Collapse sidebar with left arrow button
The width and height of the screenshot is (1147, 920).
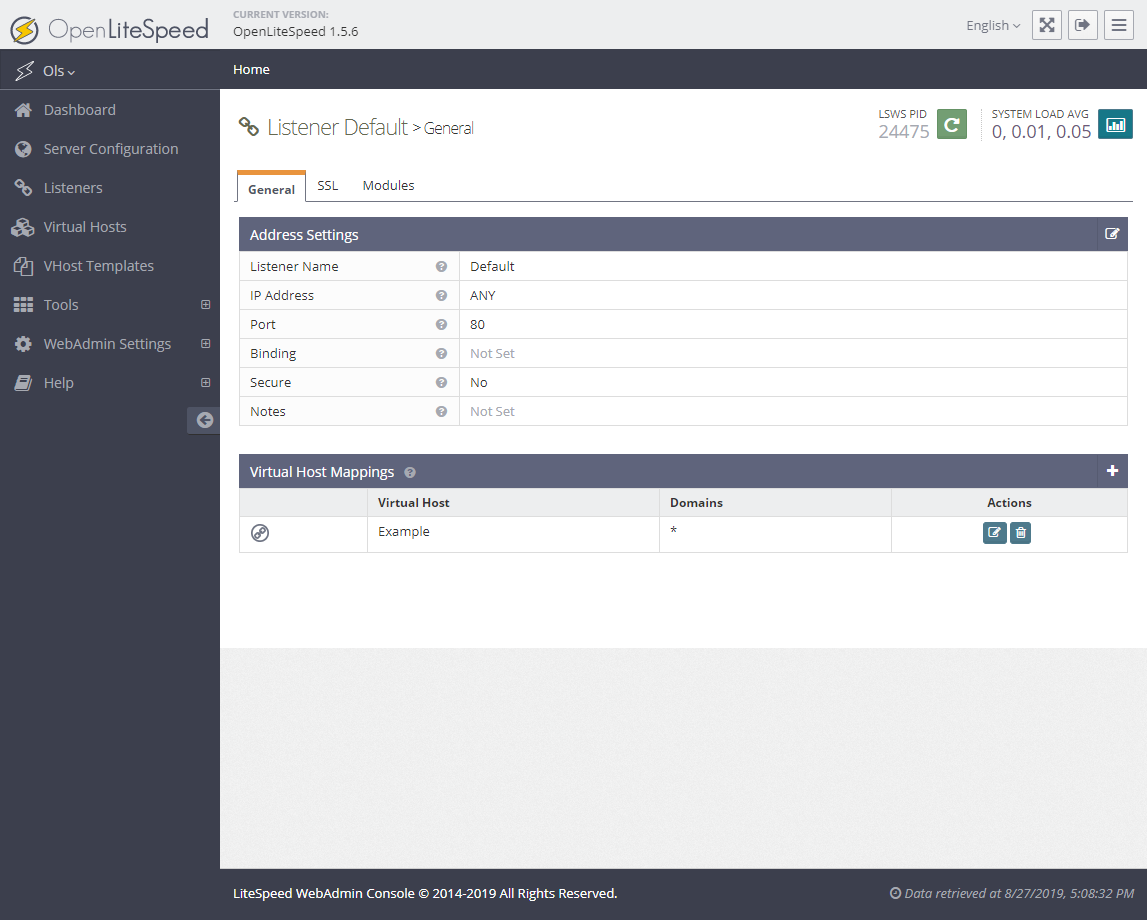click(x=204, y=420)
